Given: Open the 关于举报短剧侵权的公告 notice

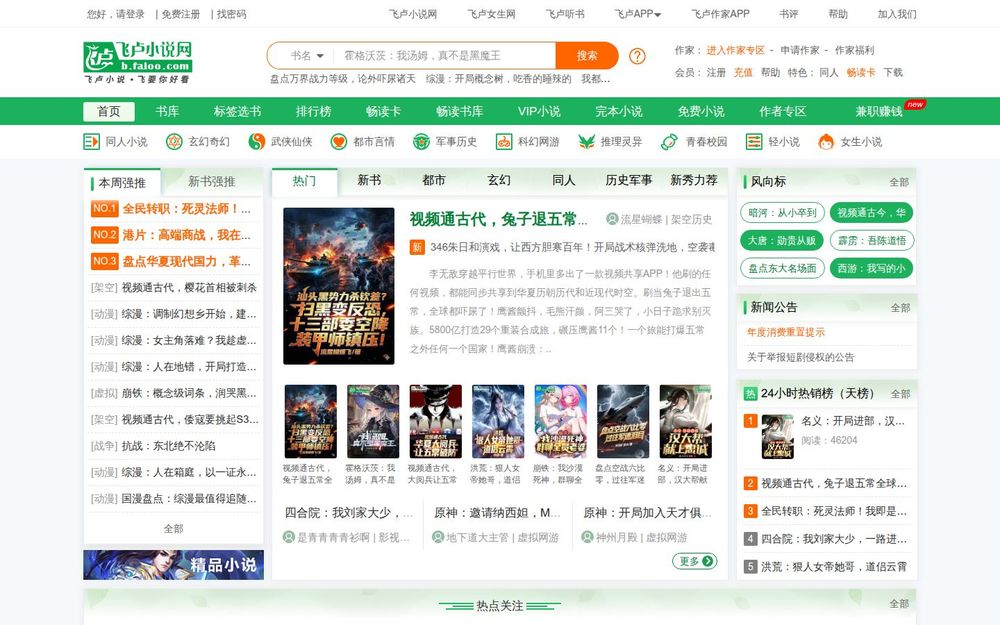Looking at the screenshot, I should pos(800,357).
